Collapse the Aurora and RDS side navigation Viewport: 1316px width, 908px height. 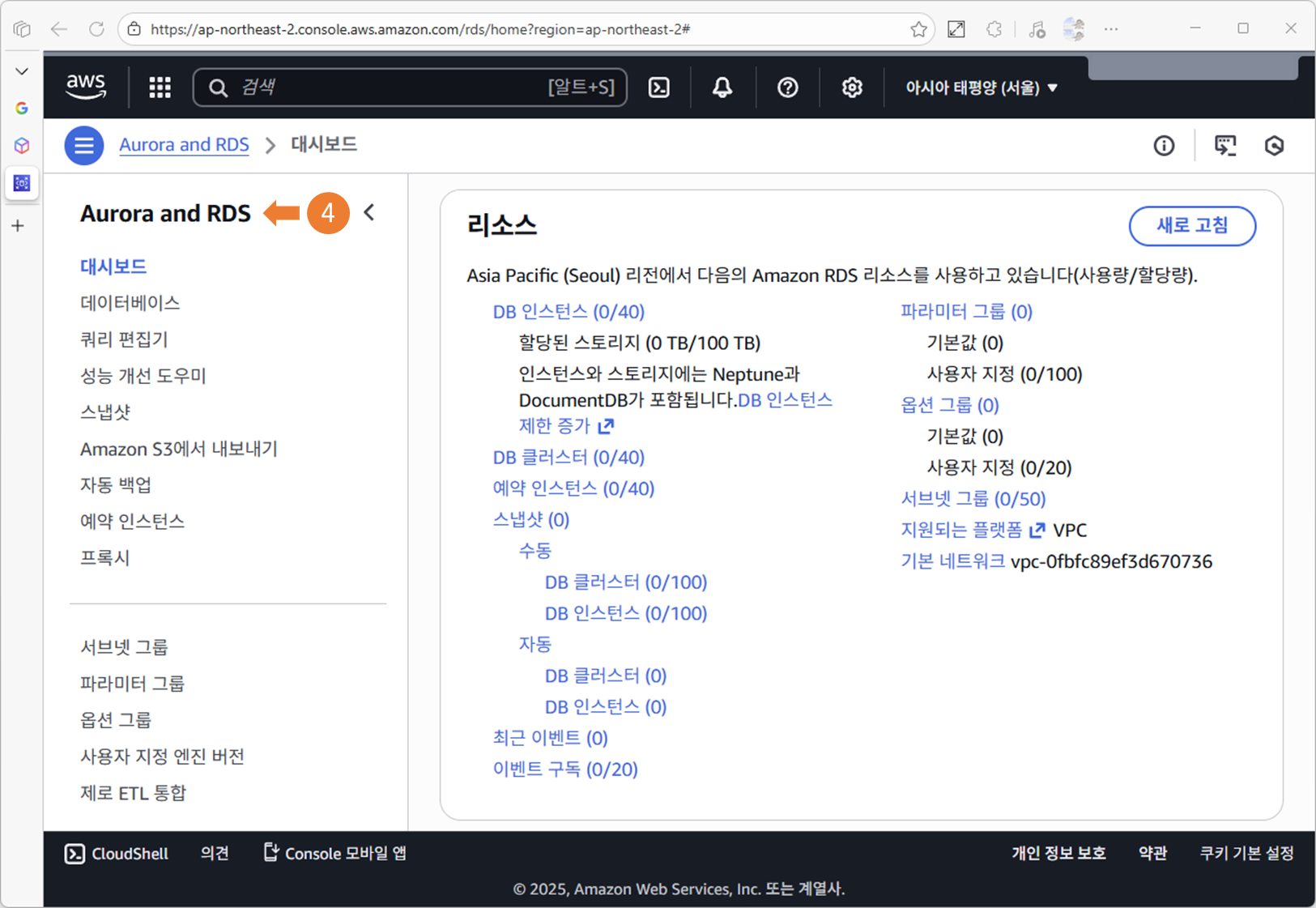pos(369,212)
